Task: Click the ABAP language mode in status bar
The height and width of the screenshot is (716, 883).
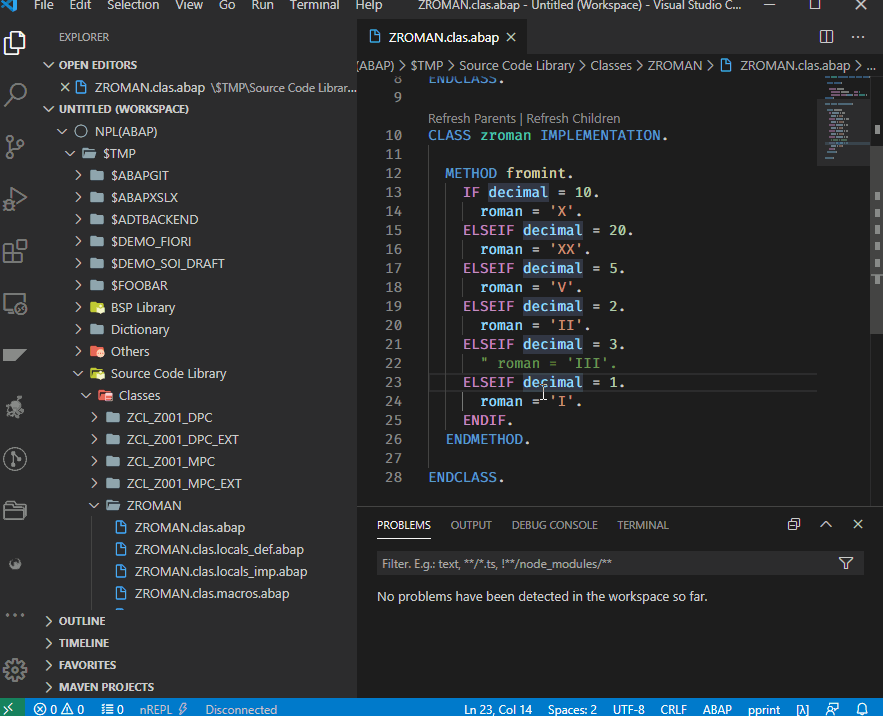Action: tap(717, 709)
